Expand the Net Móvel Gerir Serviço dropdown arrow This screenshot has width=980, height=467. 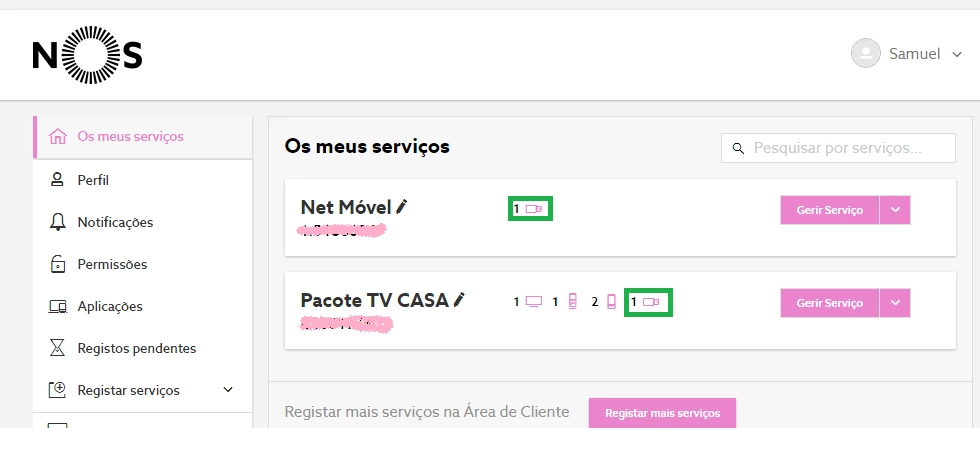click(895, 210)
